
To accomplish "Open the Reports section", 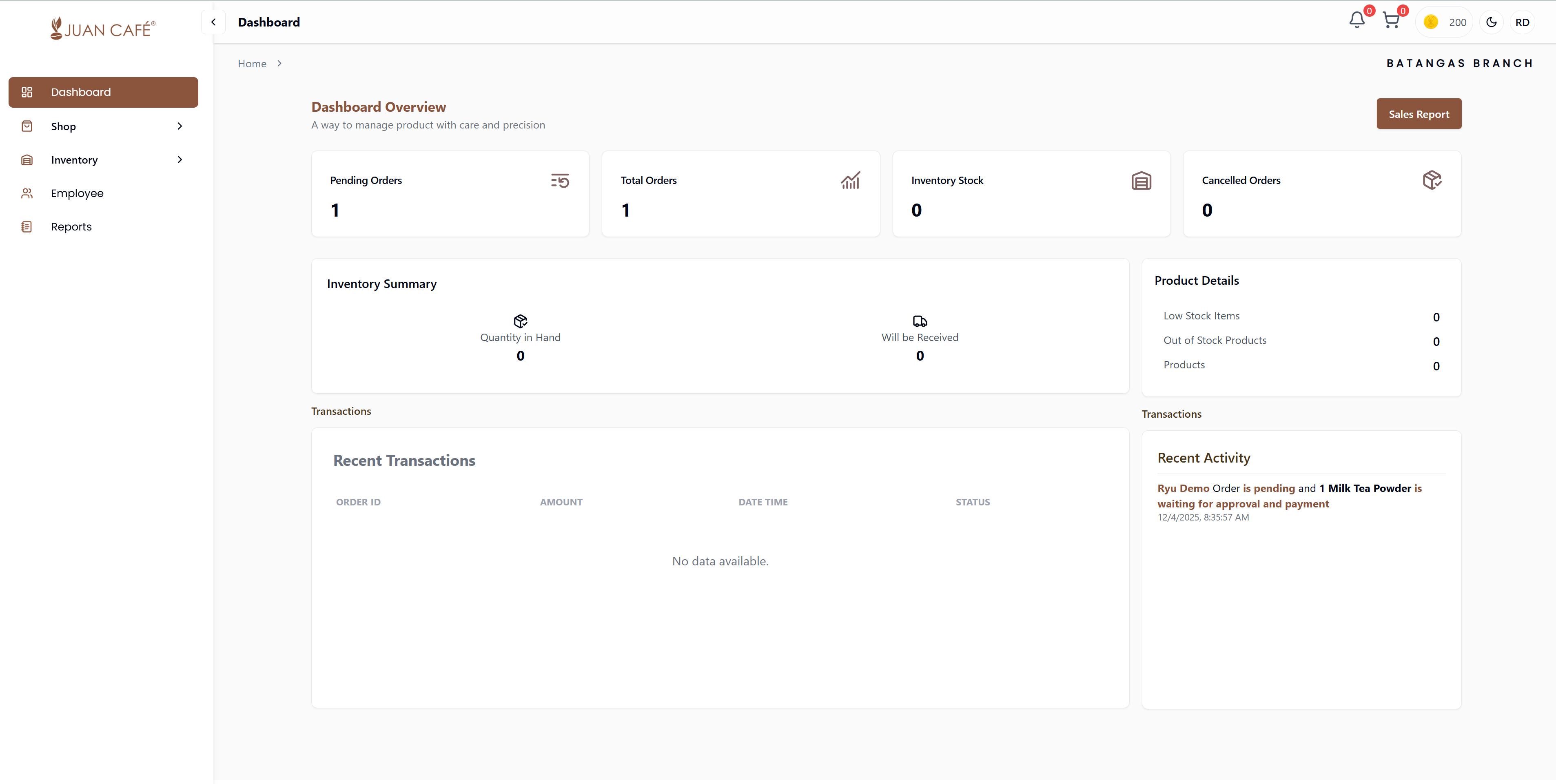I will tap(71, 226).
